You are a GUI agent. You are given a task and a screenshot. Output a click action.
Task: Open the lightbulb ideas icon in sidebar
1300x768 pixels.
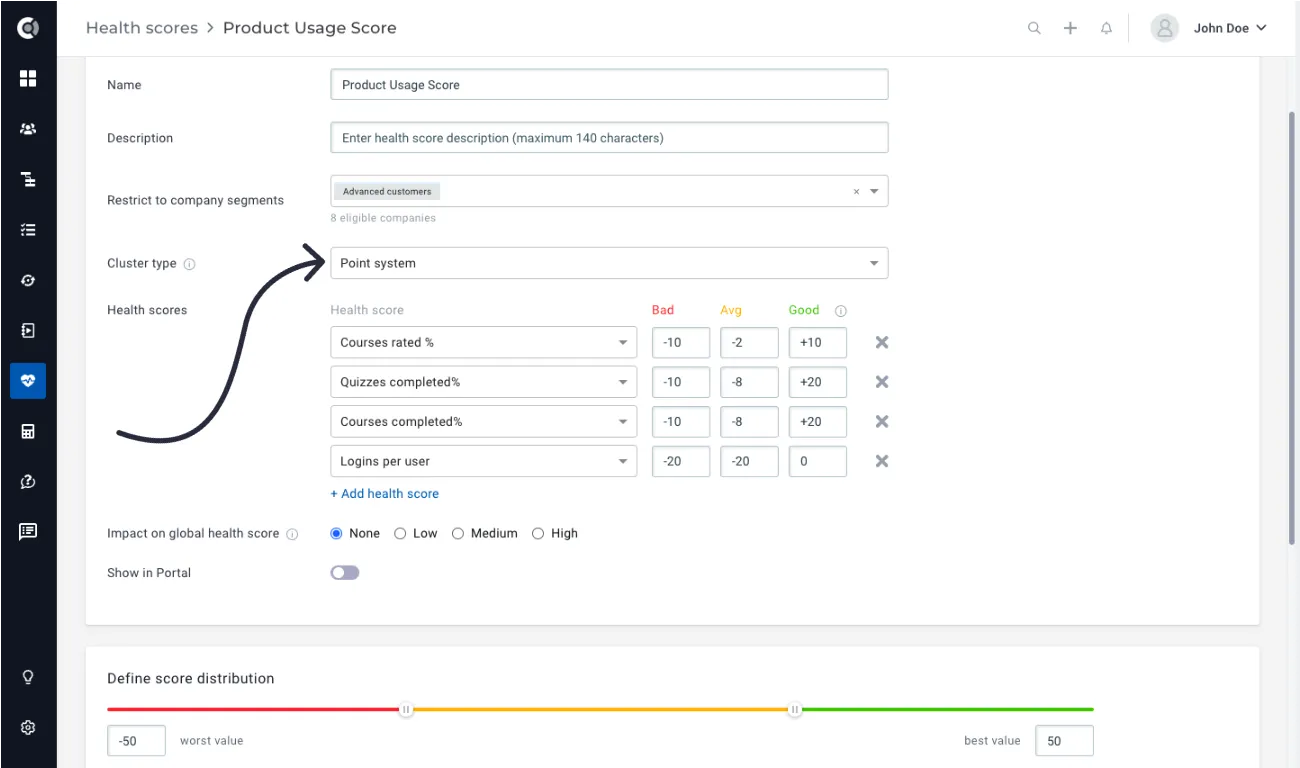tap(28, 677)
